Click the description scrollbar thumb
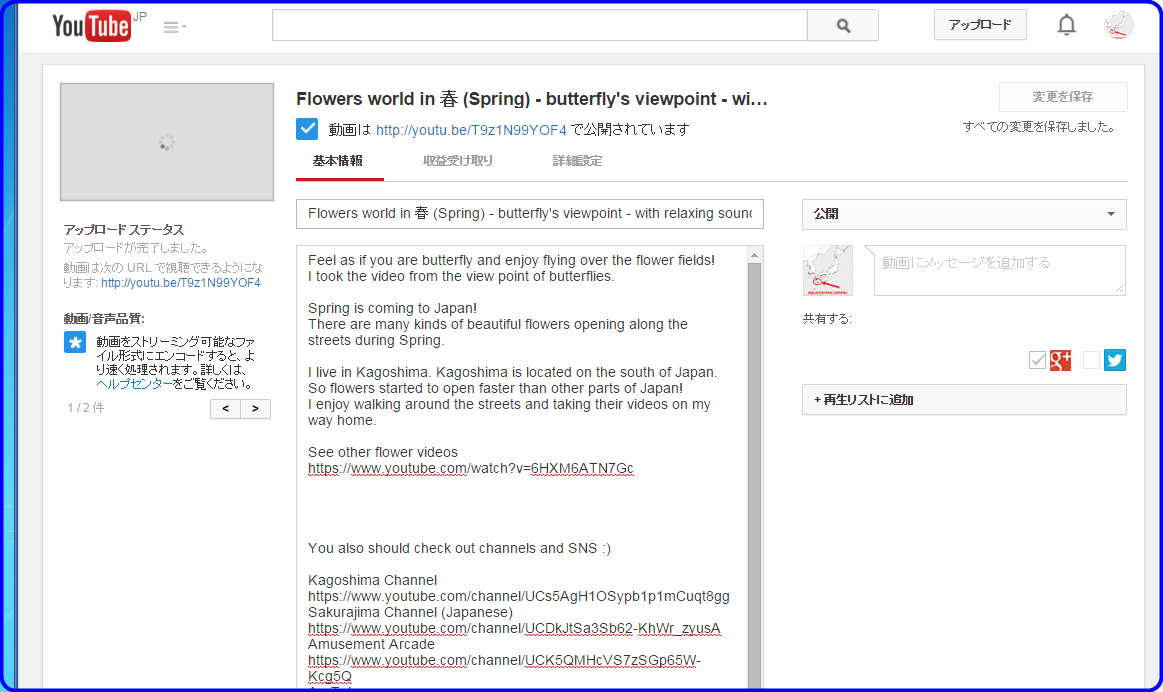This screenshot has width=1163, height=692. [x=754, y=475]
